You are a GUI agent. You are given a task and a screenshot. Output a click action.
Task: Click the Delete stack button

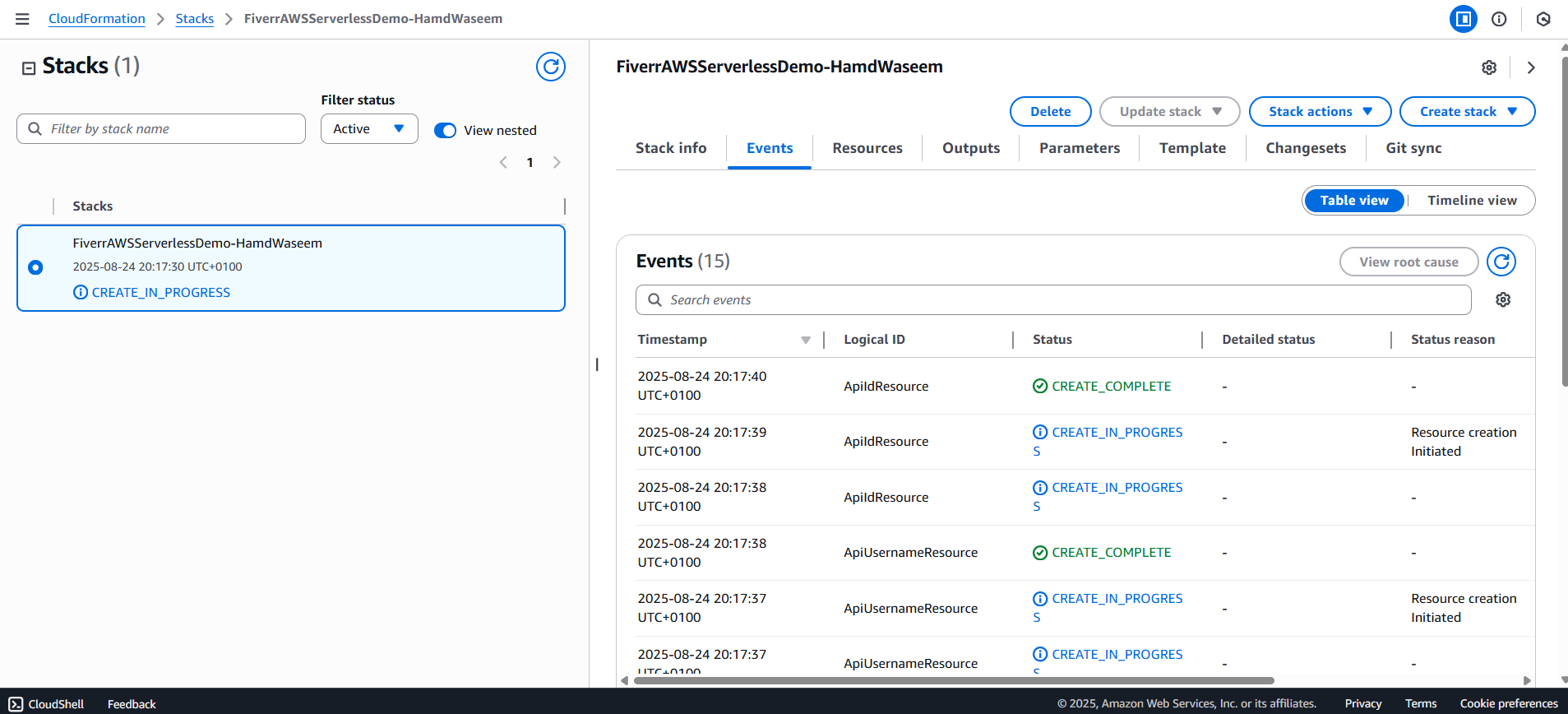tap(1050, 112)
